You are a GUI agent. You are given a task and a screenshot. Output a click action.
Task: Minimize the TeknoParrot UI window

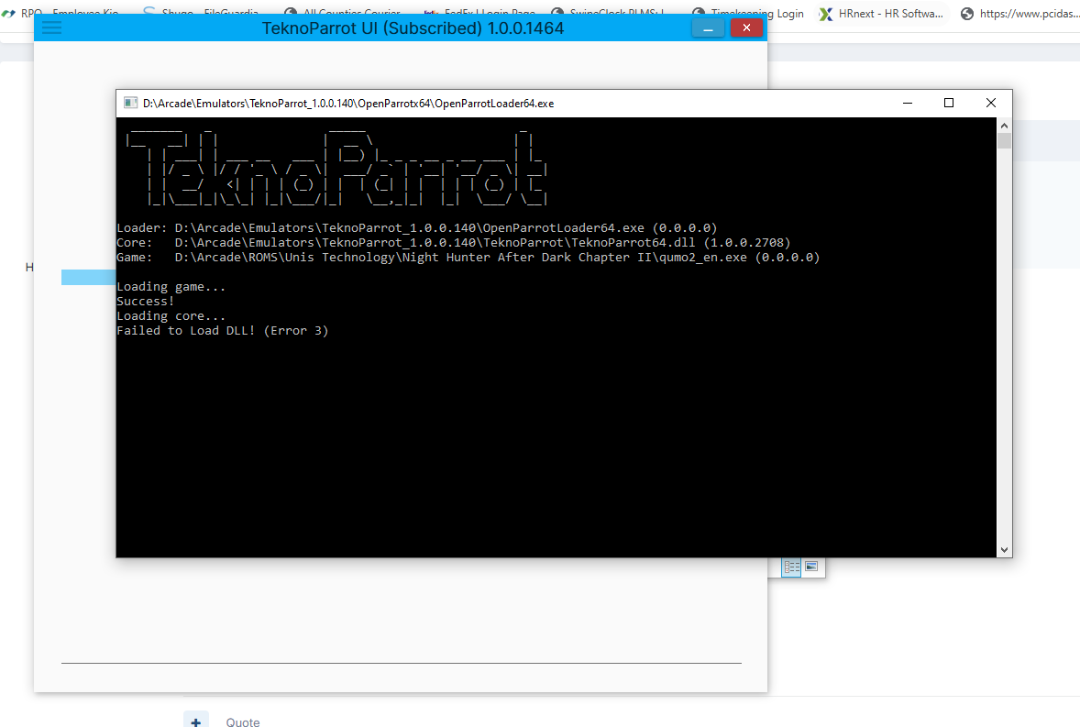coord(708,29)
